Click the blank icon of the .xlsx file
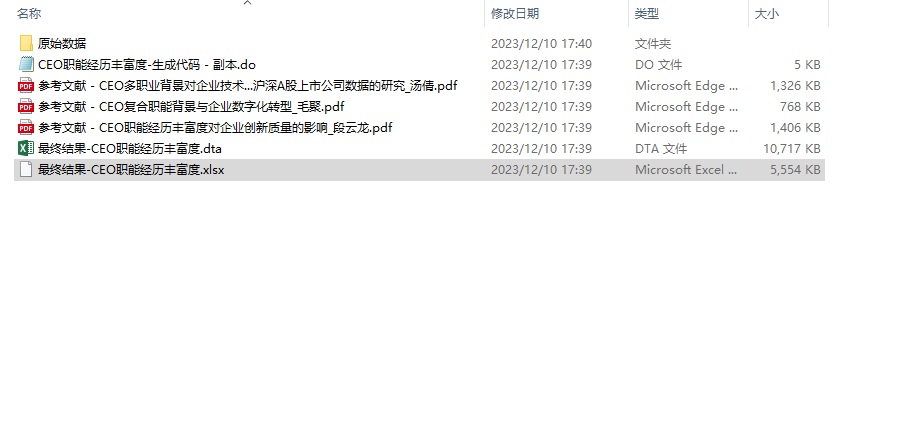Screen dimensions: 902x435 (x=26, y=170)
